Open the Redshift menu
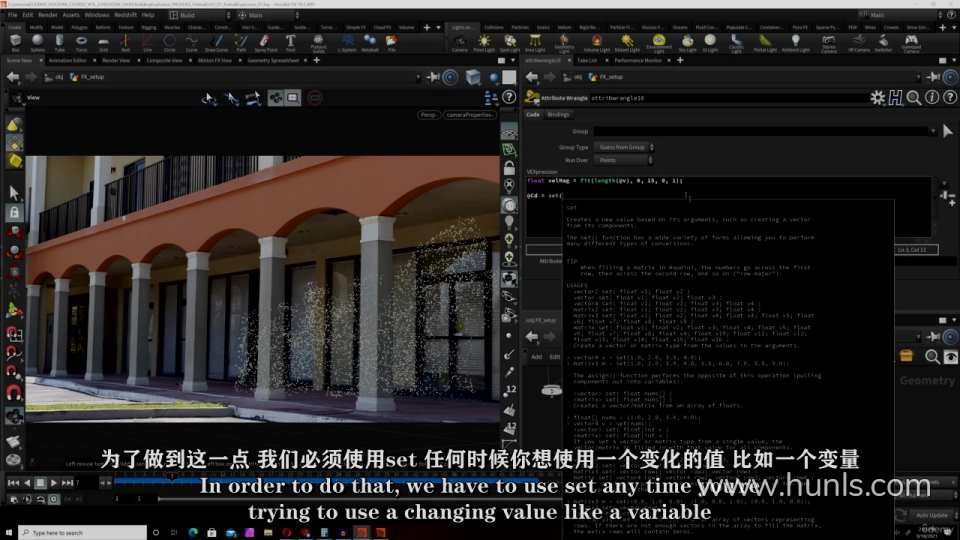 click(x=125, y=15)
